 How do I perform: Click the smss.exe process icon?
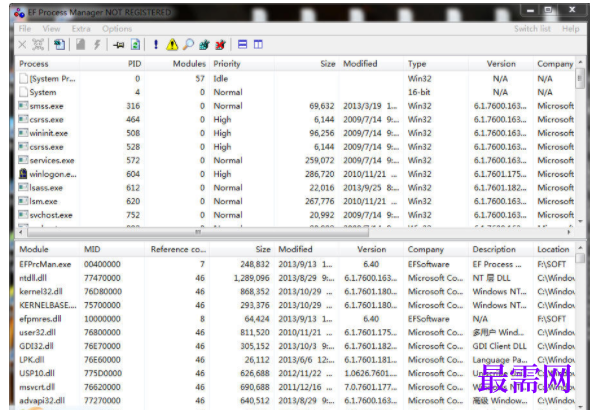(x=23, y=106)
